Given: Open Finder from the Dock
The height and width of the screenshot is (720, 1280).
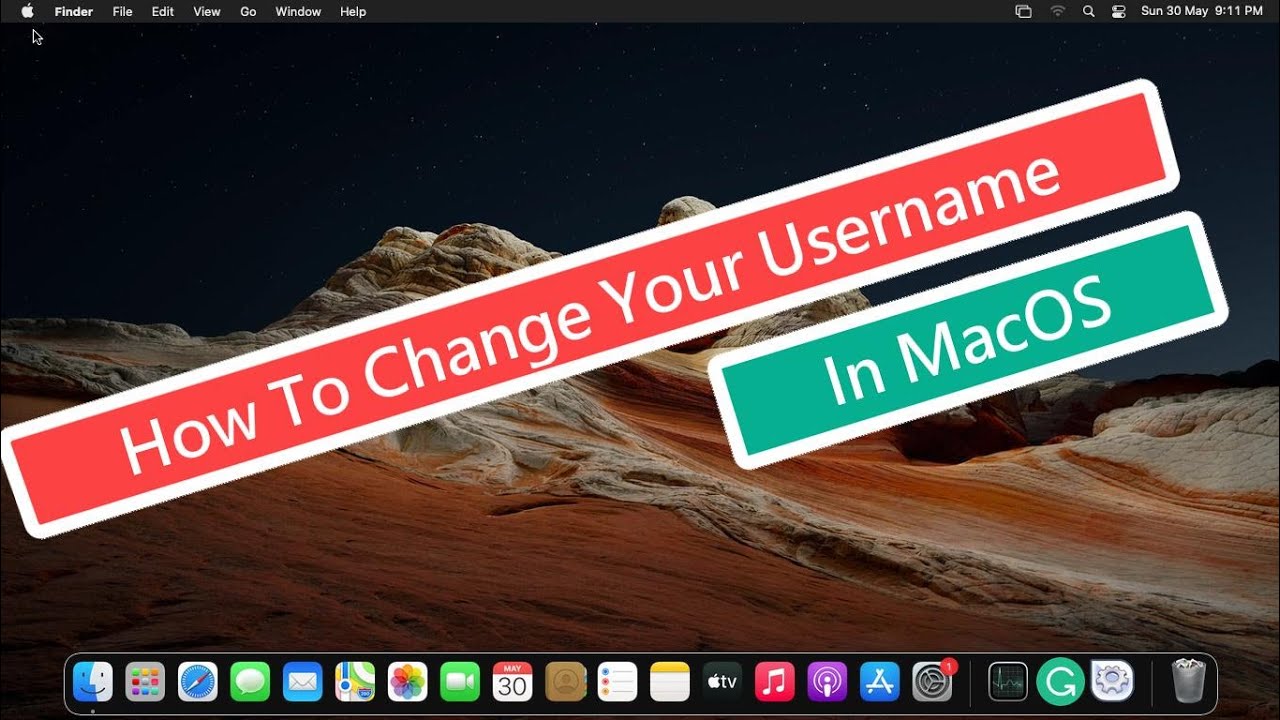Looking at the screenshot, I should 93,682.
